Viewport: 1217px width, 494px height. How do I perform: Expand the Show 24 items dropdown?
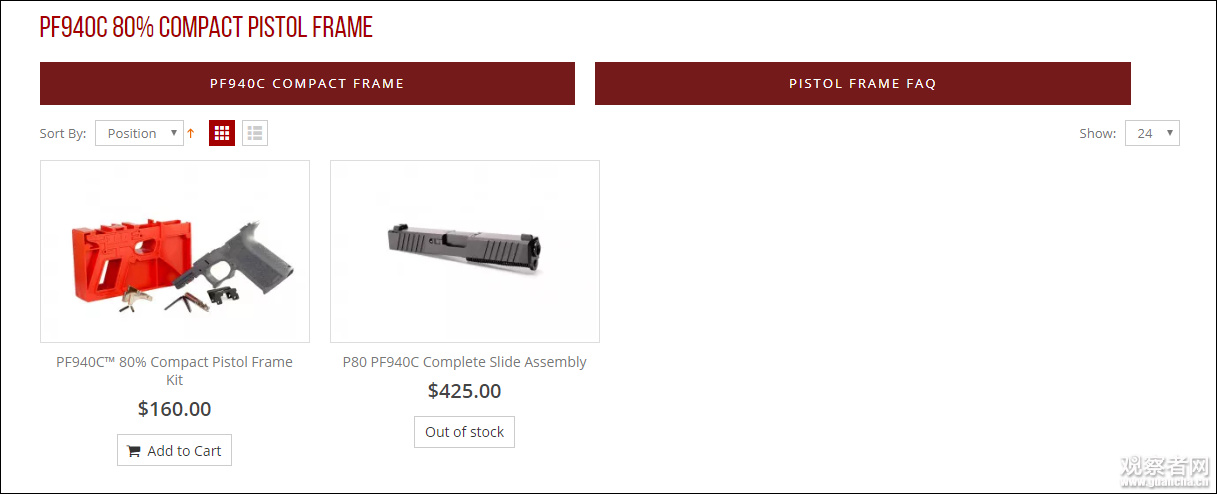[x=1152, y=133]
